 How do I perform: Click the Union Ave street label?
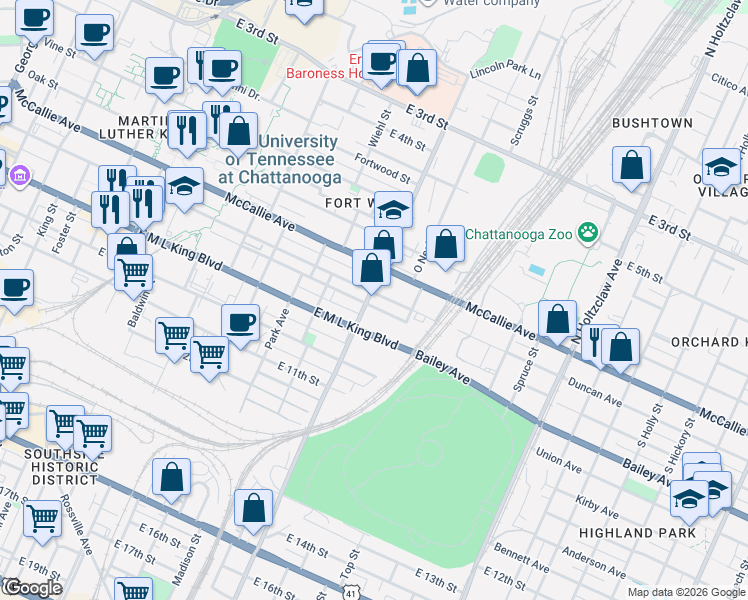point(559,460)
